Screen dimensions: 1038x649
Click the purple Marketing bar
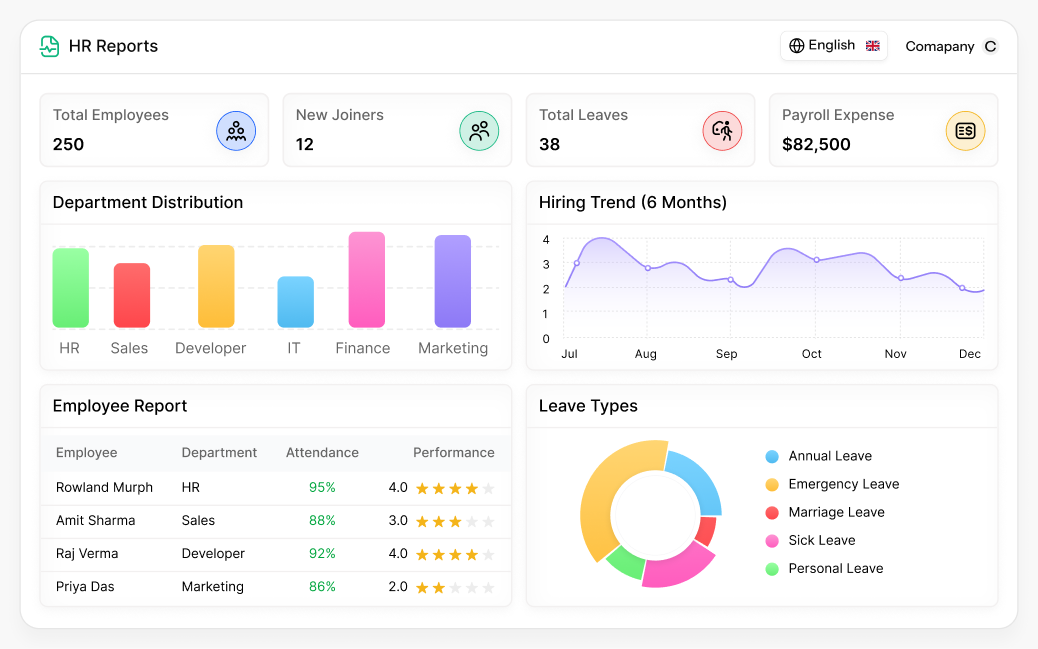point(453,281)
